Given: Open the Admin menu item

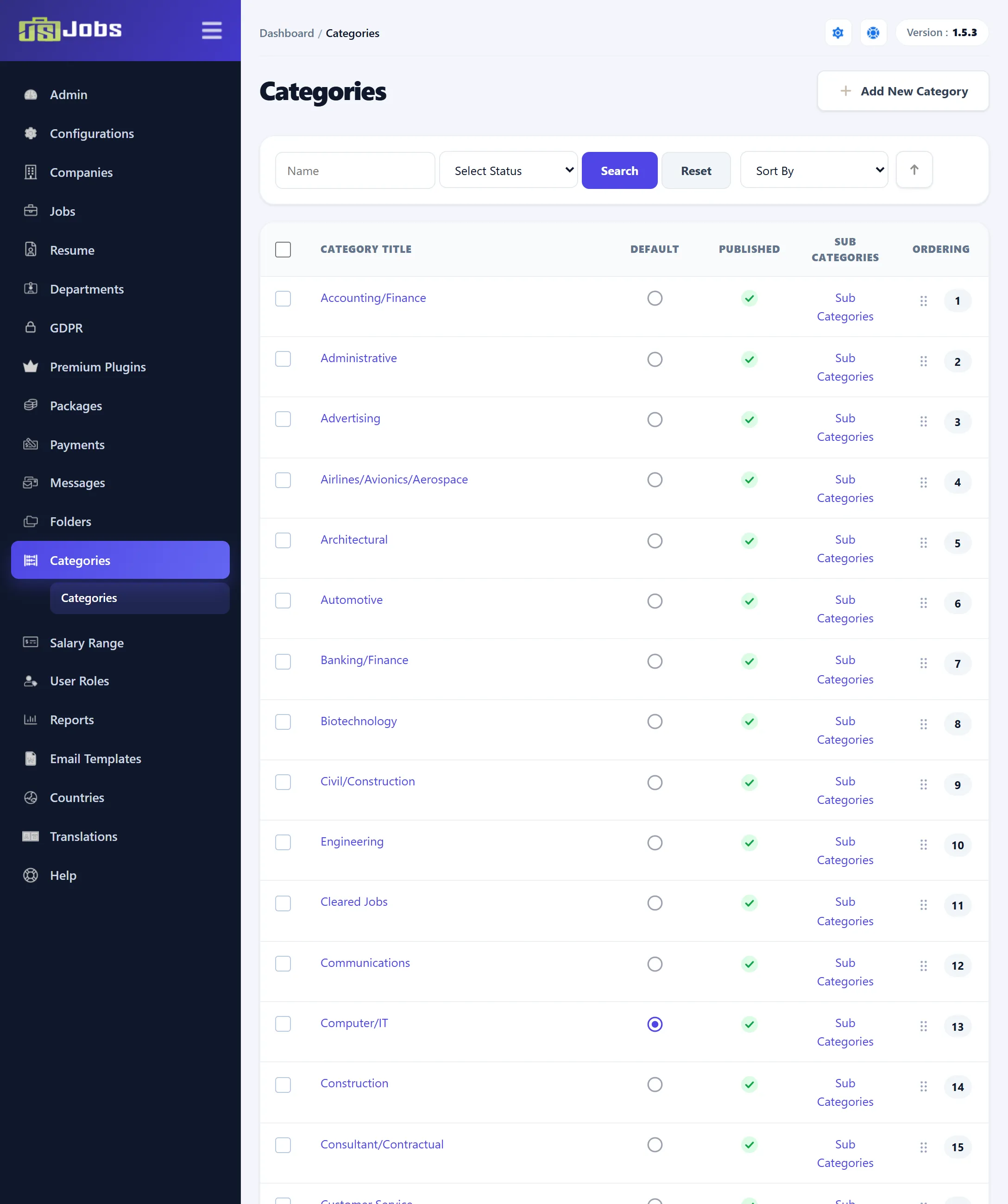Looking at the screenshot, I should 120,94.
